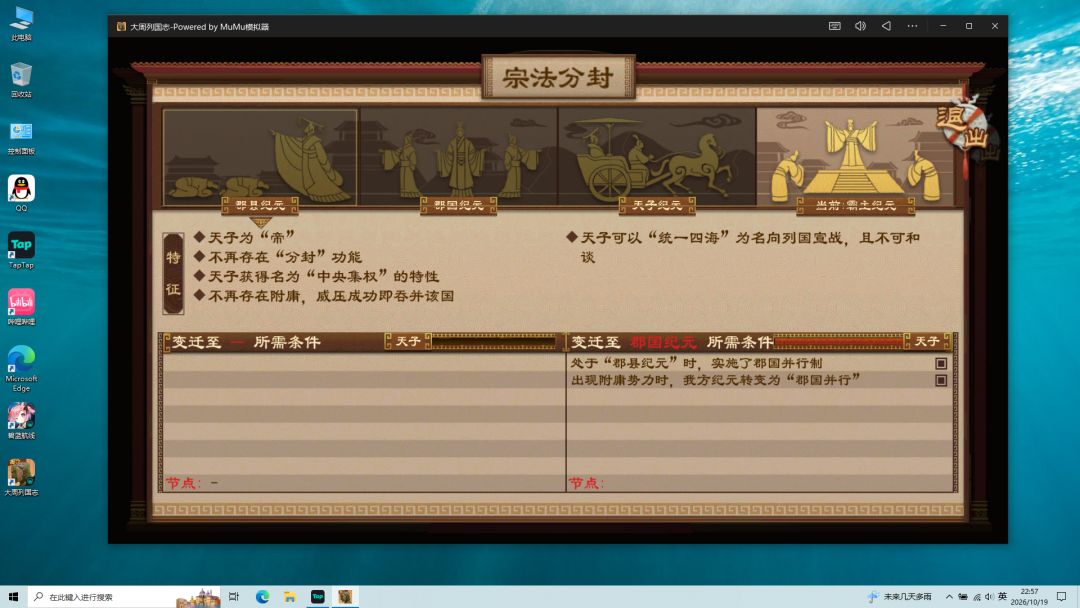Image resolution: width=1080 pixels, height=608 pixels.
Task: Open File Explorer from the taskbar
Action: [x=290, y=597]
